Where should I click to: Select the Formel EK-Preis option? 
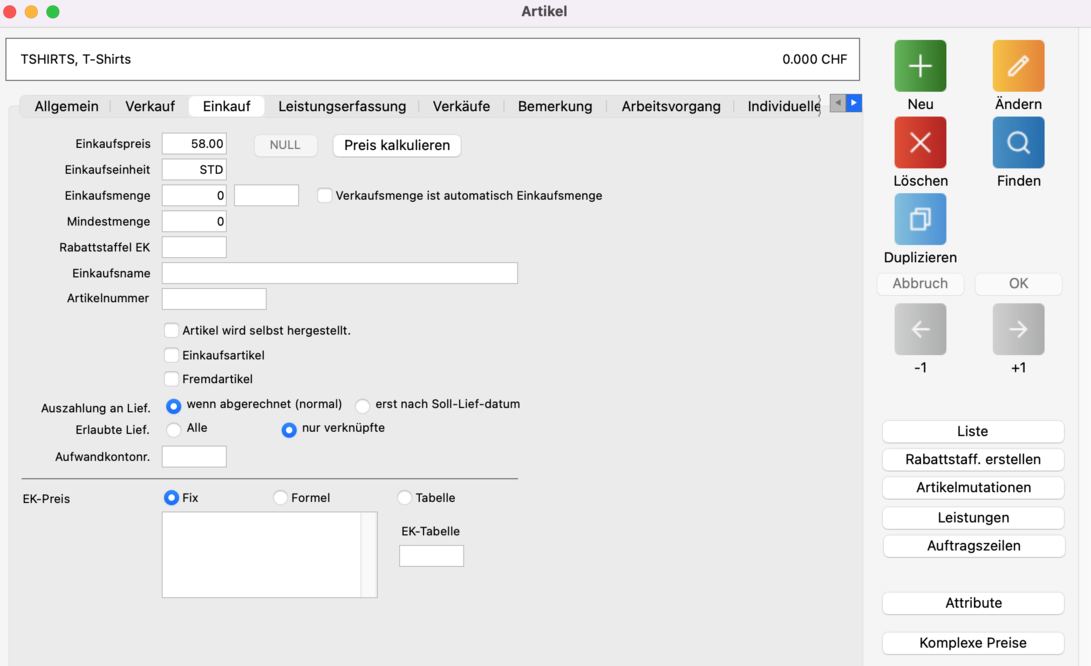click(281, 498)
